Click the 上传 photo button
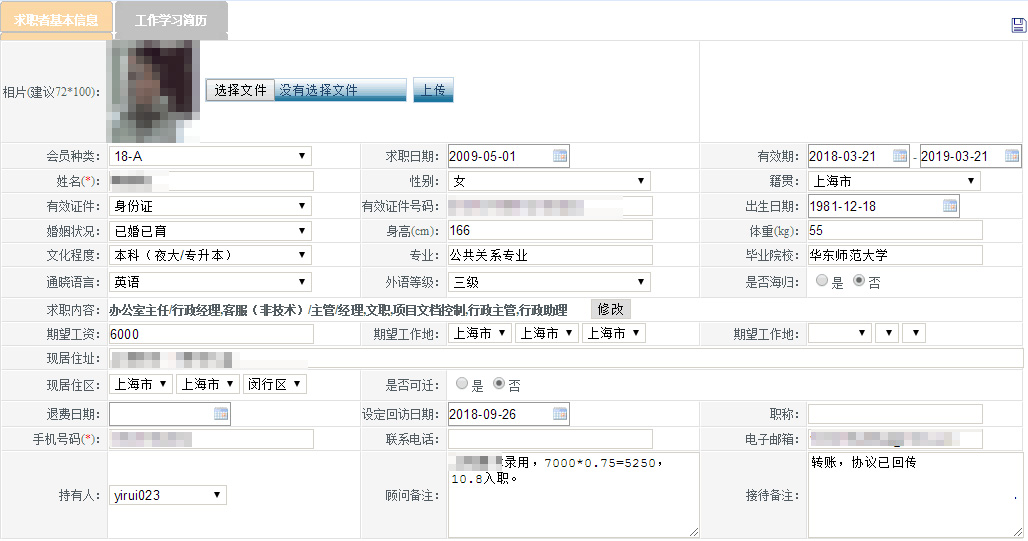 click(433, 90)
